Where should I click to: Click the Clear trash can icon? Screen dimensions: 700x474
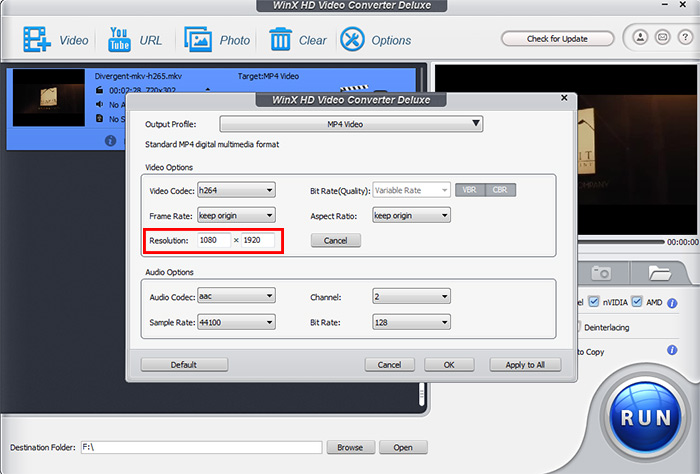point(280,39)
